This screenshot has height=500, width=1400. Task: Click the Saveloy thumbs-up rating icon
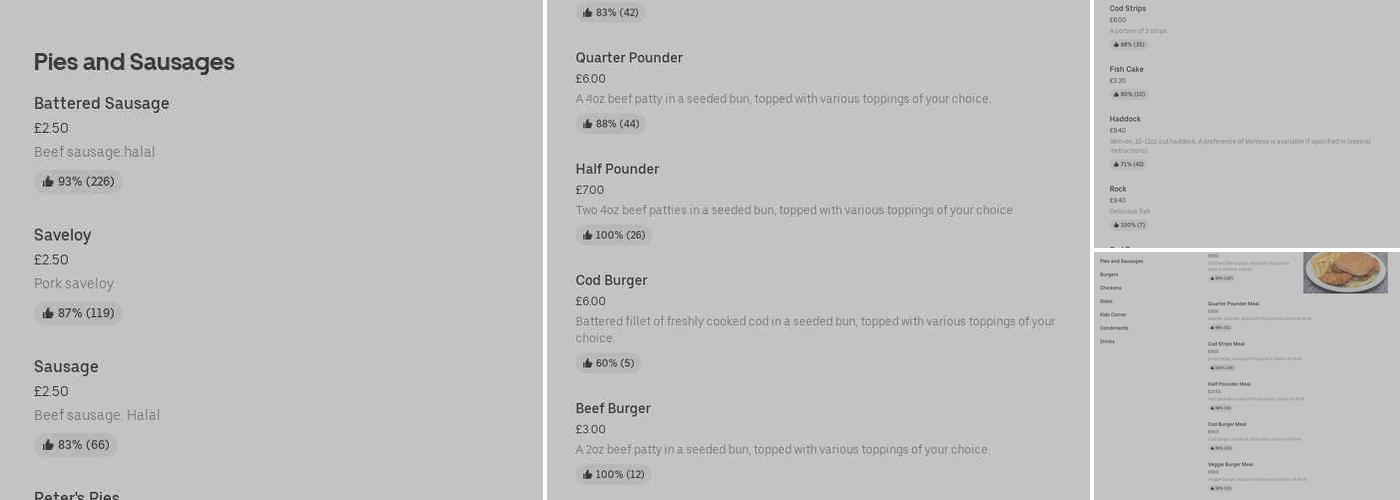(48, 313)
